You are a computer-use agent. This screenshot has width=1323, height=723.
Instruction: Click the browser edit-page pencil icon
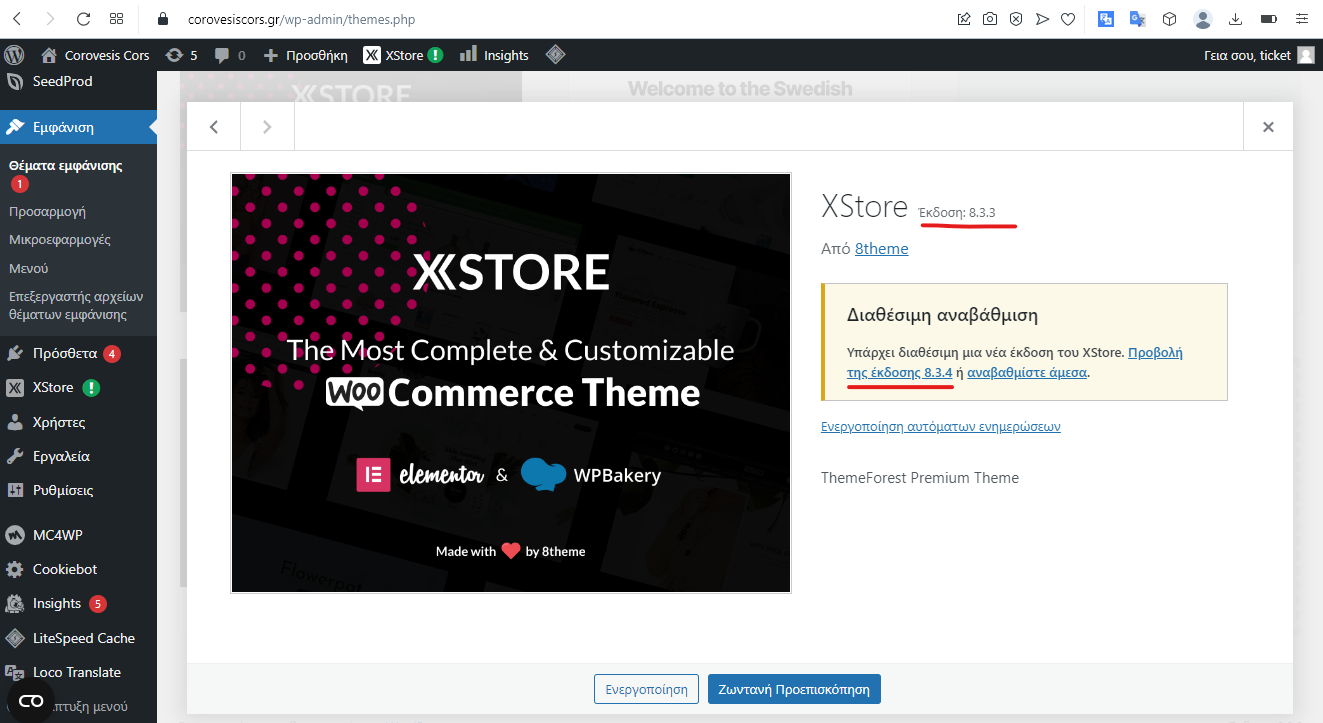[964, 19]
